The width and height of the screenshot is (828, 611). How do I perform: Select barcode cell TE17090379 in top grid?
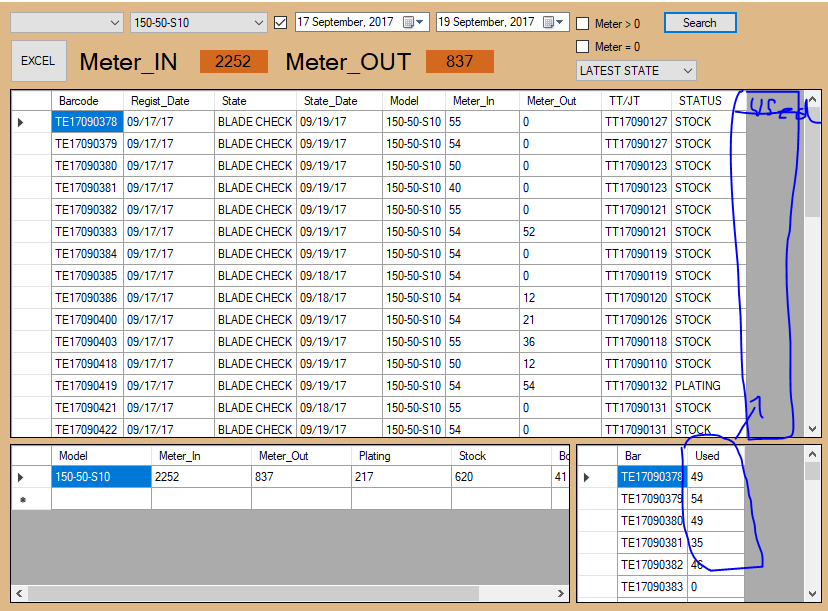coord(88,144)
